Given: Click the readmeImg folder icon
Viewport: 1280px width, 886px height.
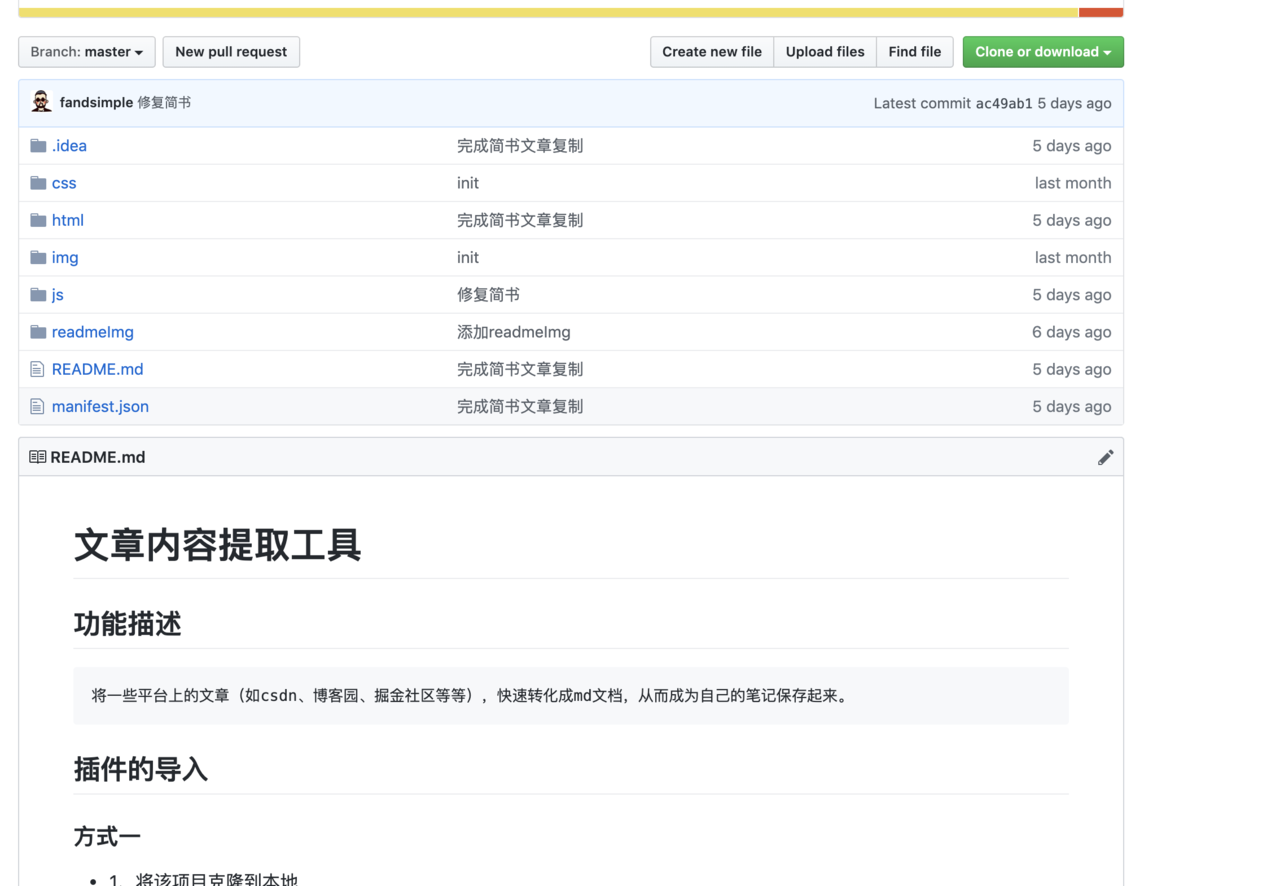Looking at the screenshot, I should [x=38, y=332].
